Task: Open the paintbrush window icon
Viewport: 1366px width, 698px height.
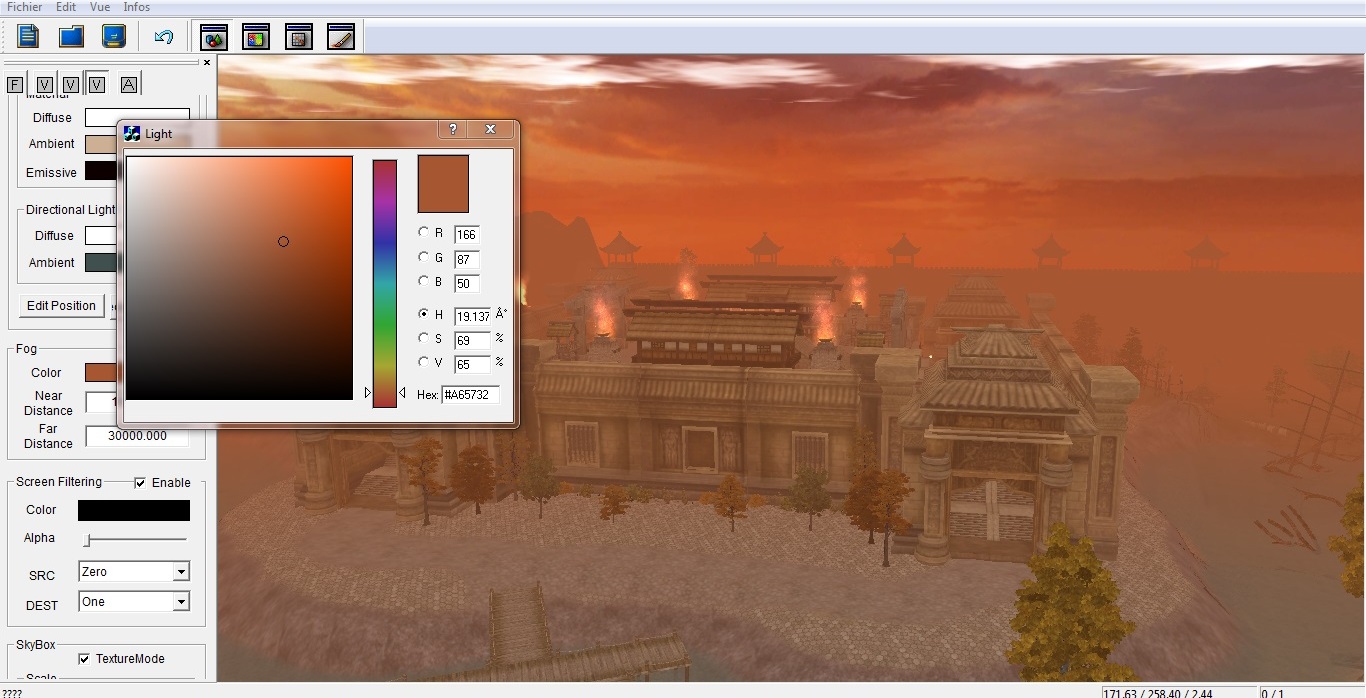Action: (x=340, y=38)
